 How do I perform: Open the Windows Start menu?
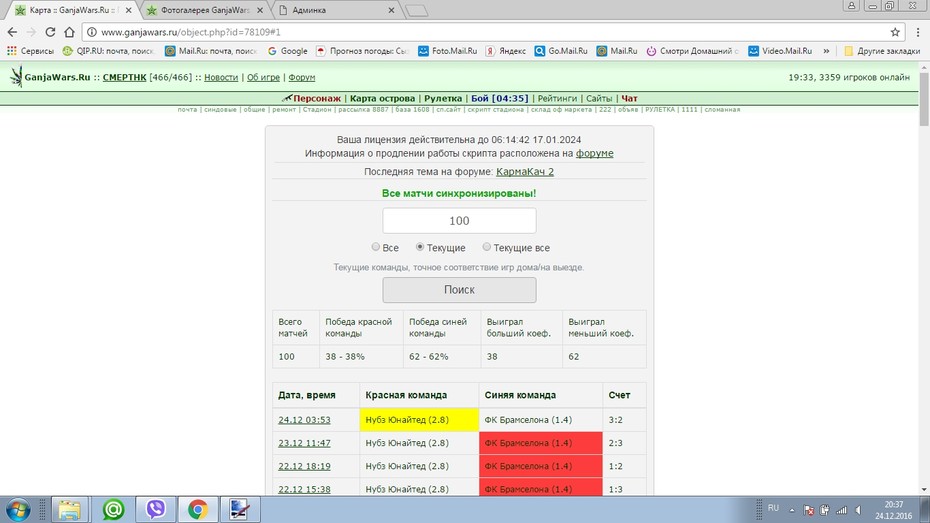[x=18, y=510]
